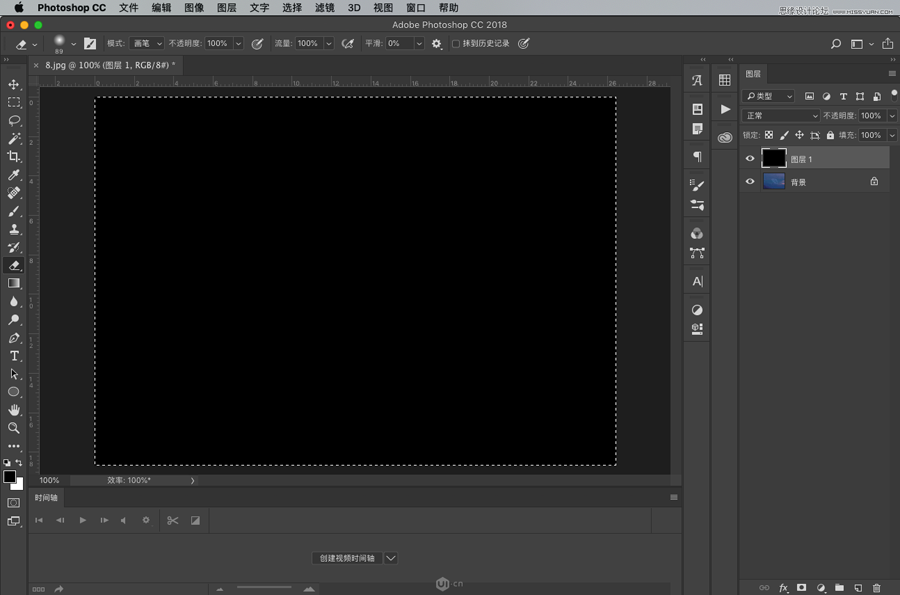Open the 图层 menu in menu bar

pos(226,8)
